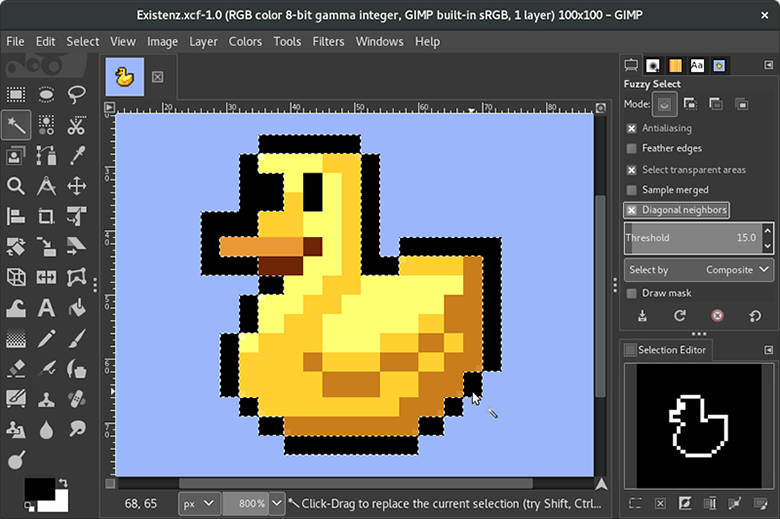Open the px unit dropdown
The height and width of the screenshot is (519, 780).
[x=198, y=503]
